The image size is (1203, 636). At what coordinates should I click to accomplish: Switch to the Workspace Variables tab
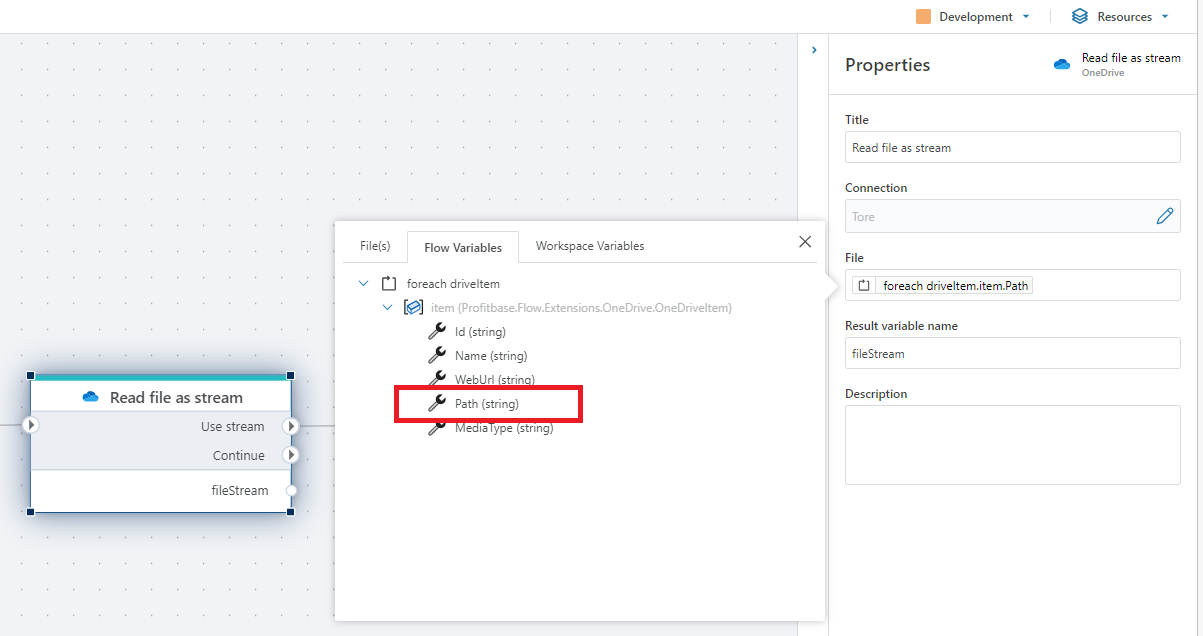click(x=590, y=246)
